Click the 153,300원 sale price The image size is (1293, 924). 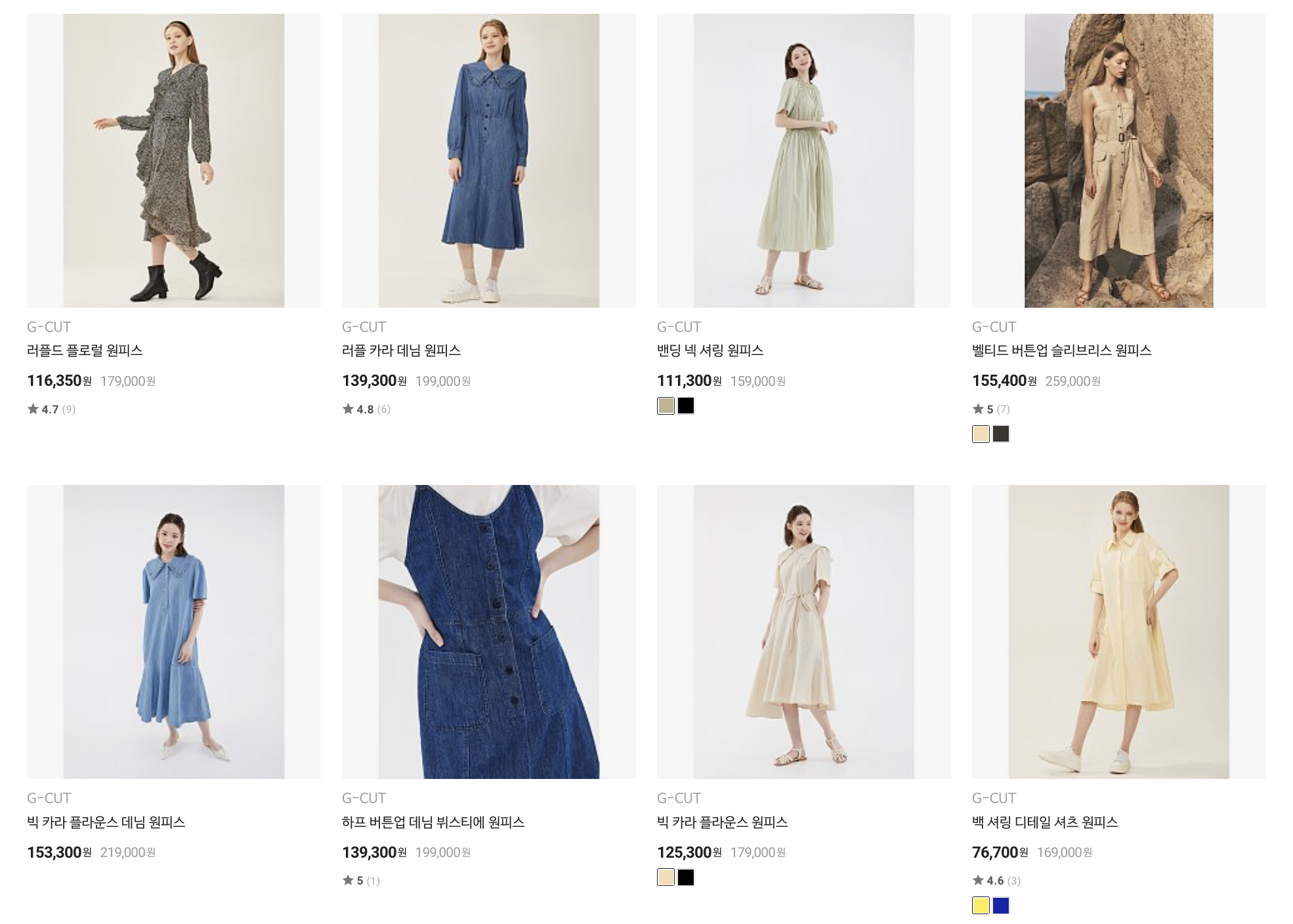tap(59, 852)
